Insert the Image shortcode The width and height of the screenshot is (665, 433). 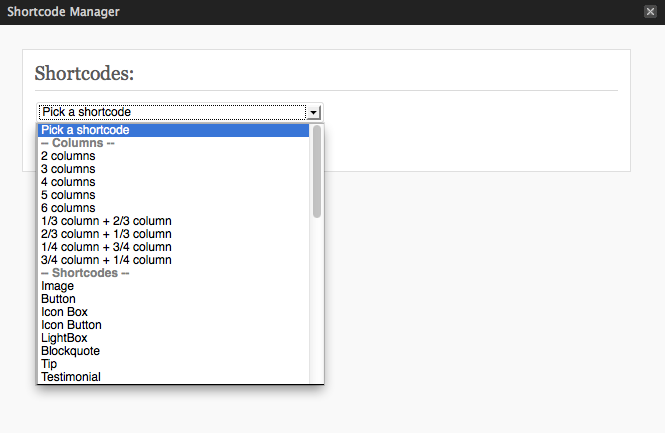[173, 286]
